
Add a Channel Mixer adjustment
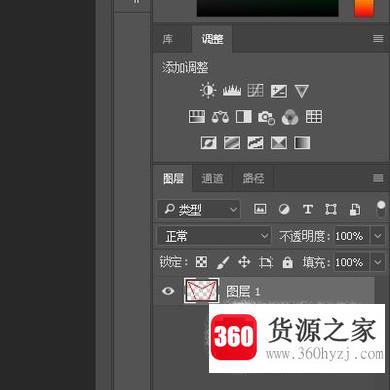(x=290, y=117)
